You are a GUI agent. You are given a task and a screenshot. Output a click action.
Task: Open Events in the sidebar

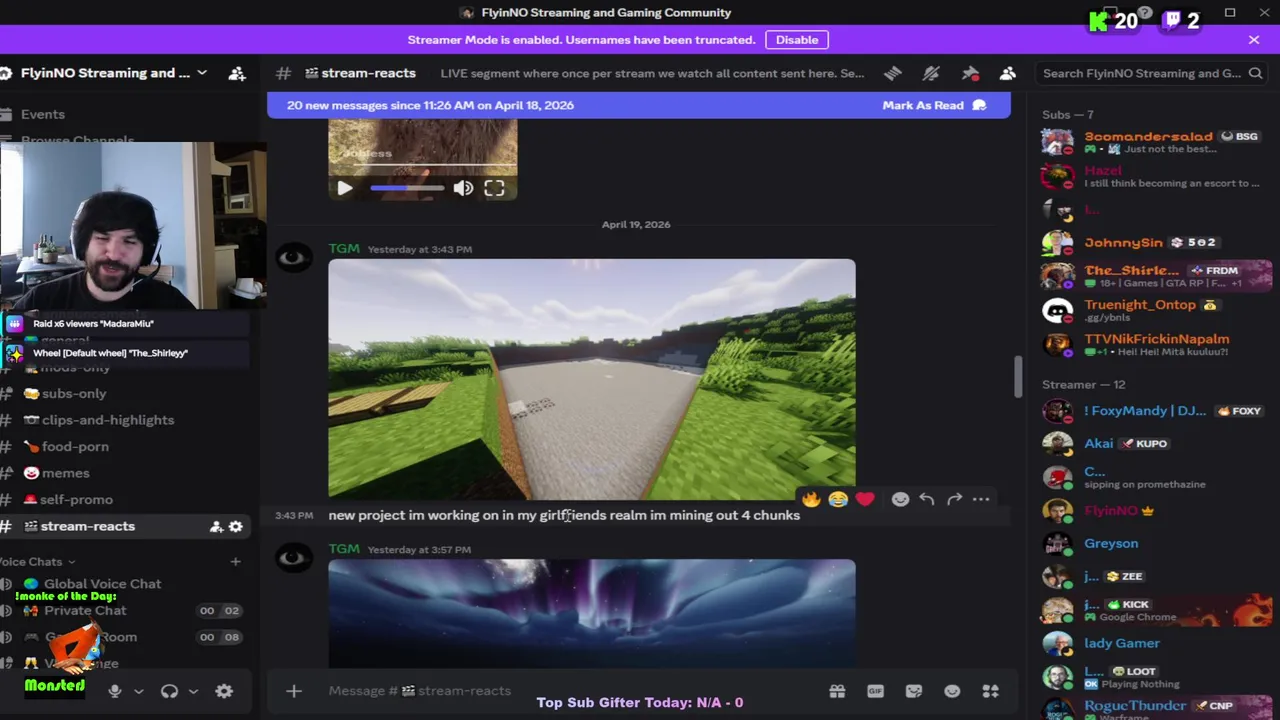[x=43, y=115]
